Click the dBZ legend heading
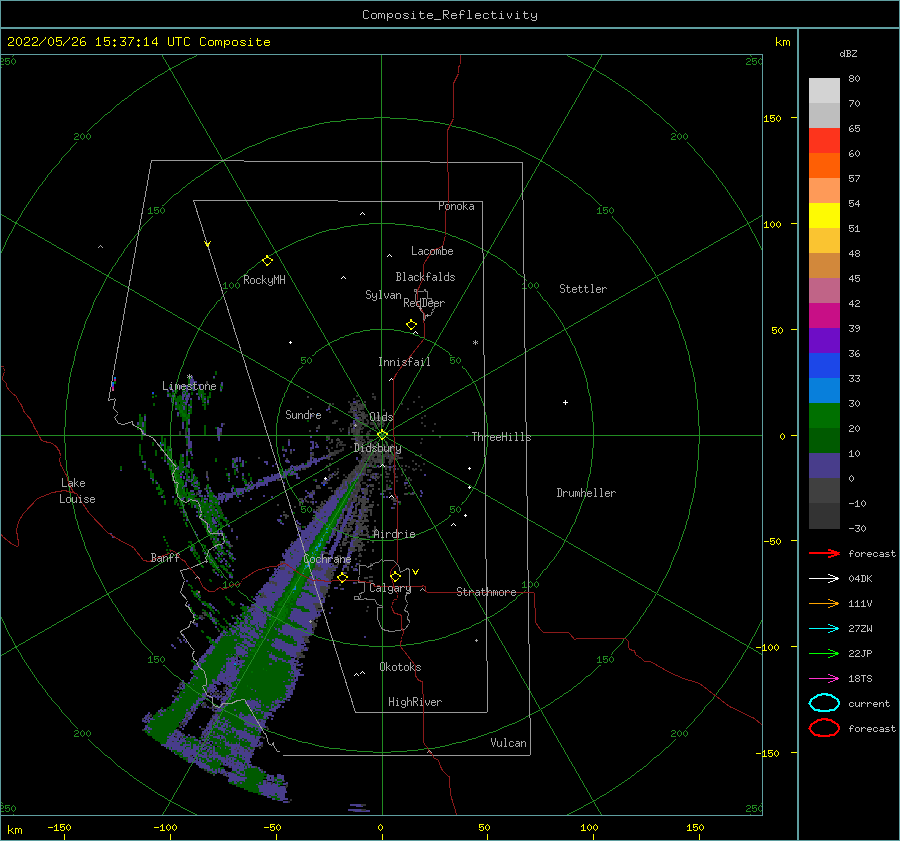Image resolution: width=900 pixels, height=841 pixels. [x=848, y=53]
